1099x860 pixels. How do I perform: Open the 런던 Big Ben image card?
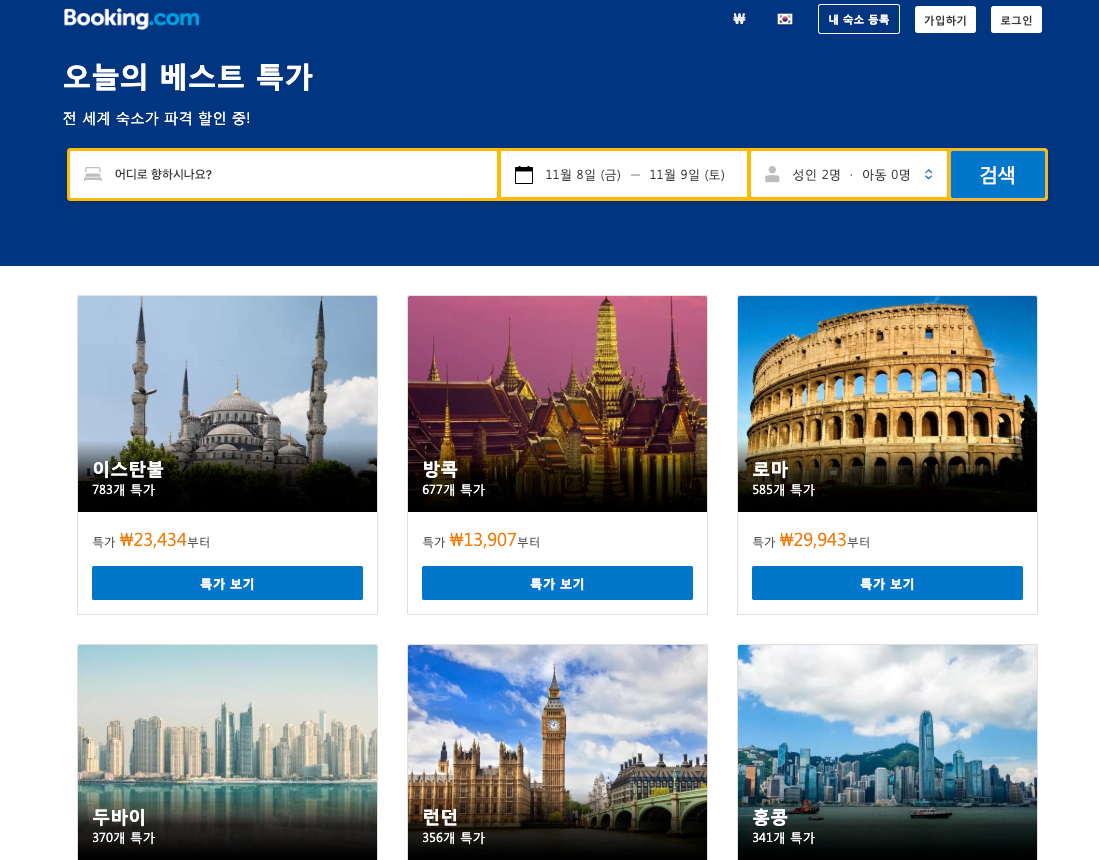(557, 752)
